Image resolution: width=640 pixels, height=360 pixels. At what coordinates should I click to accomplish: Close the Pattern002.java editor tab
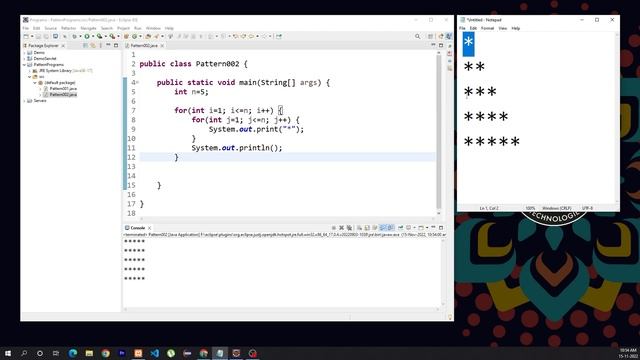click(x=162, y=46)
